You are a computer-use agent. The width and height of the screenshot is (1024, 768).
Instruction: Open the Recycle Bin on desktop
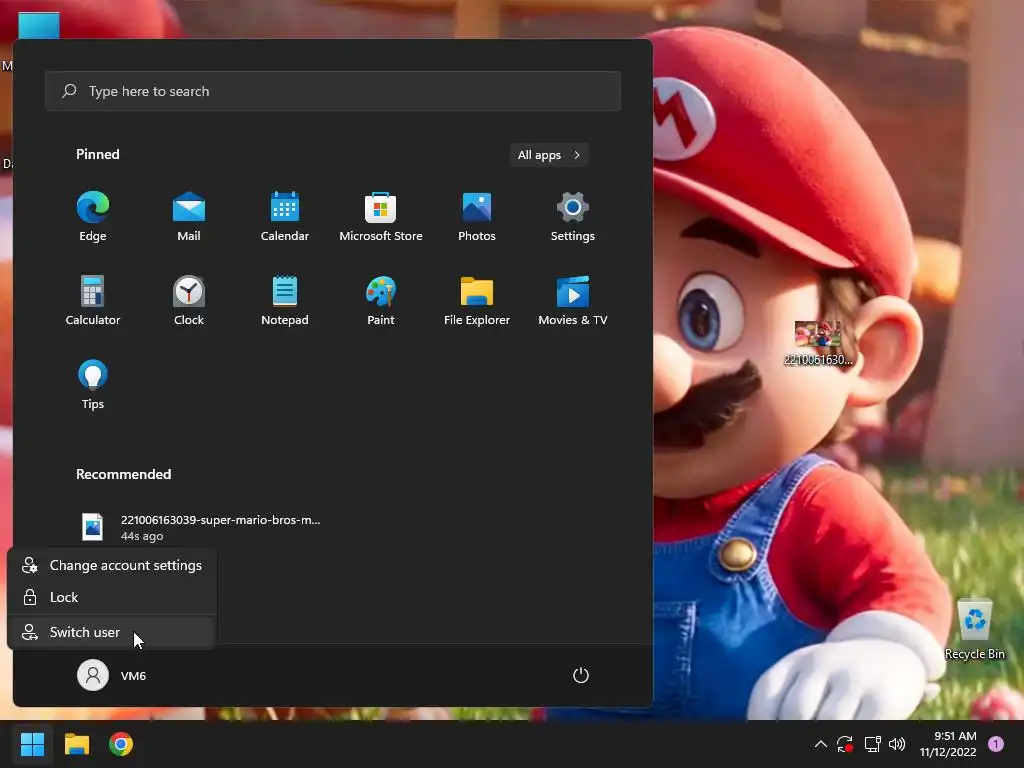(974, 630)
